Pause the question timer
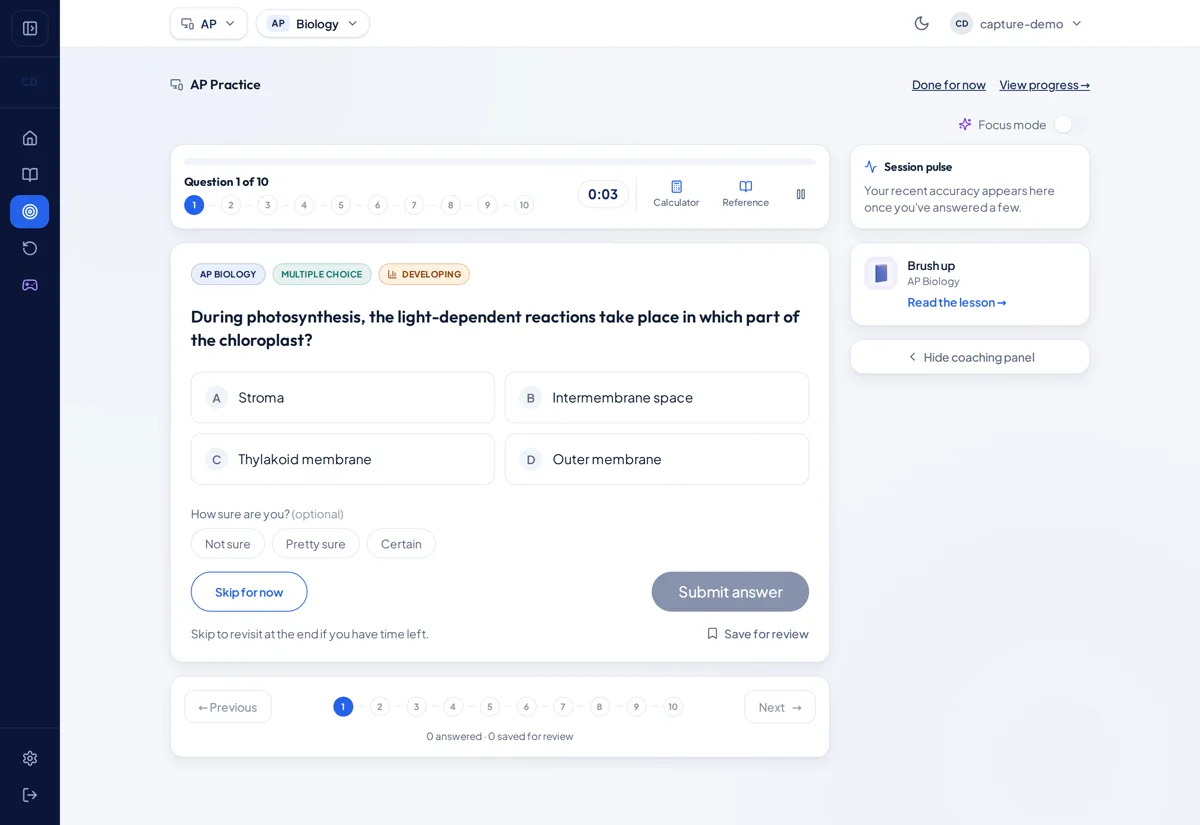Viewport: 1200px width, 825px height. pyautogui.click(x=801, y=194)
